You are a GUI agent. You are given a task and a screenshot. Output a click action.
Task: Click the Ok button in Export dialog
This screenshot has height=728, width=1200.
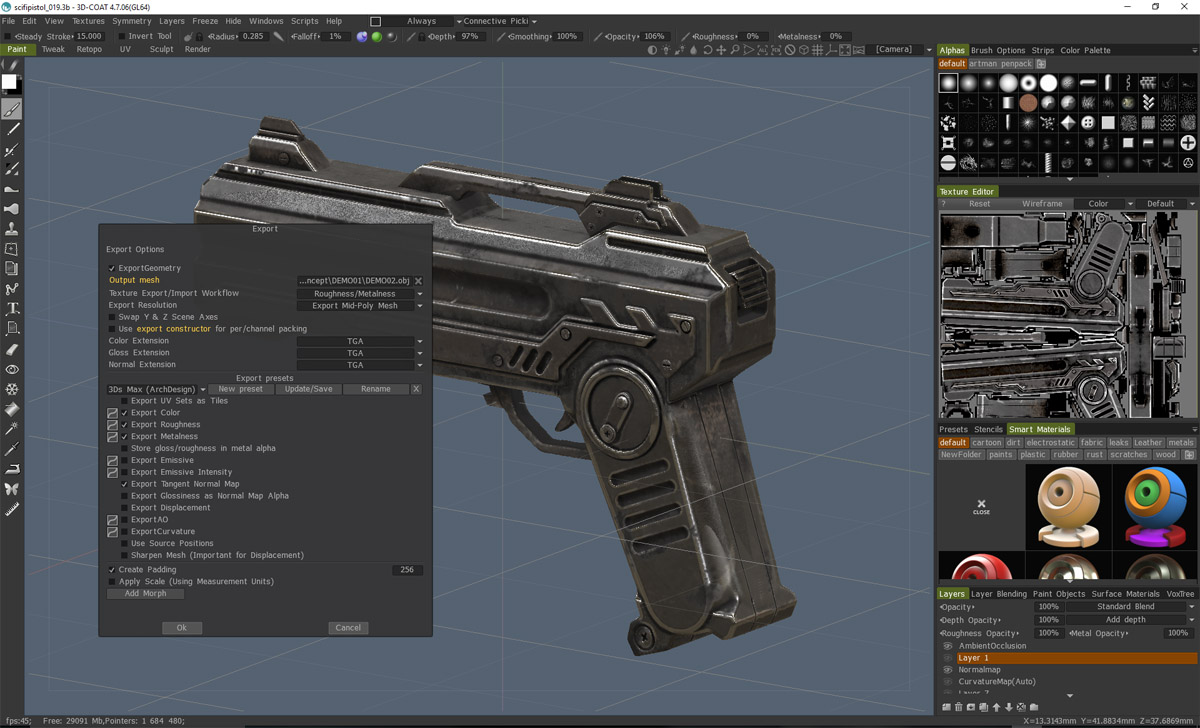click(182, 628)
